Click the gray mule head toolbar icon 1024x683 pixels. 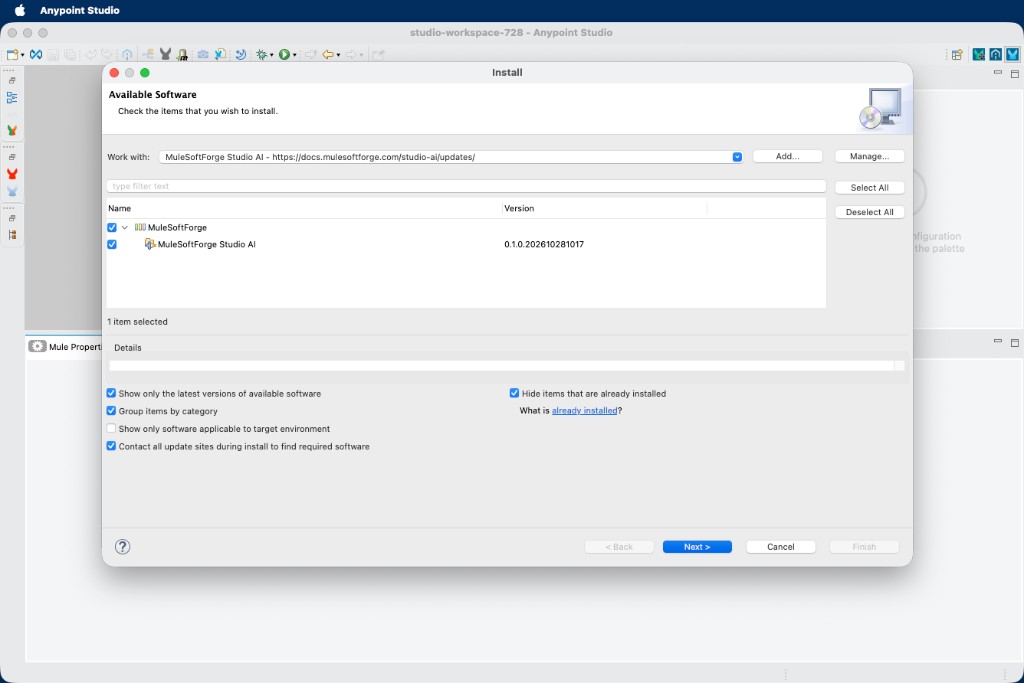coord(166,55)
